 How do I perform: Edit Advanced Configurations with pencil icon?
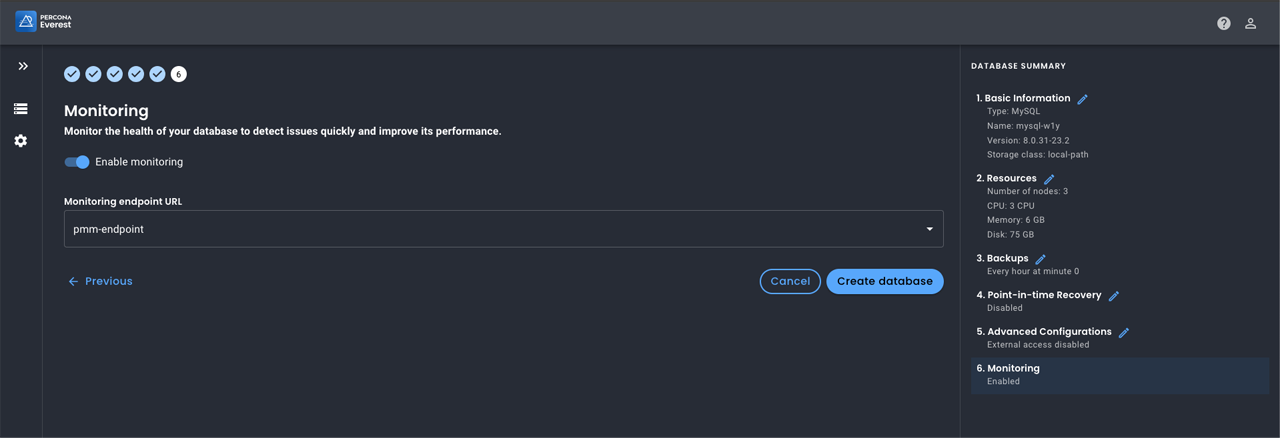pyautogui.click(x=1123, y=333)
